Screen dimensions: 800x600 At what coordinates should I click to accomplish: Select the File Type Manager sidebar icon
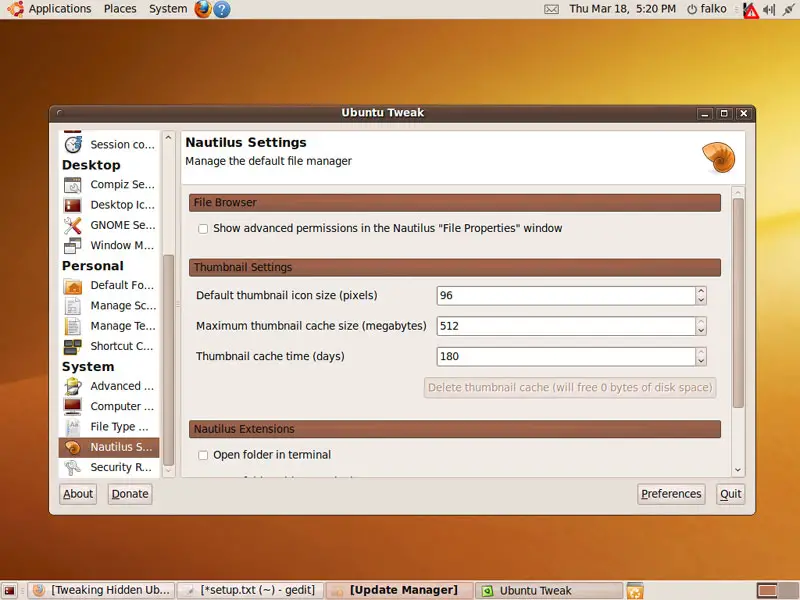pyautogui.click(x=73, y=427)
